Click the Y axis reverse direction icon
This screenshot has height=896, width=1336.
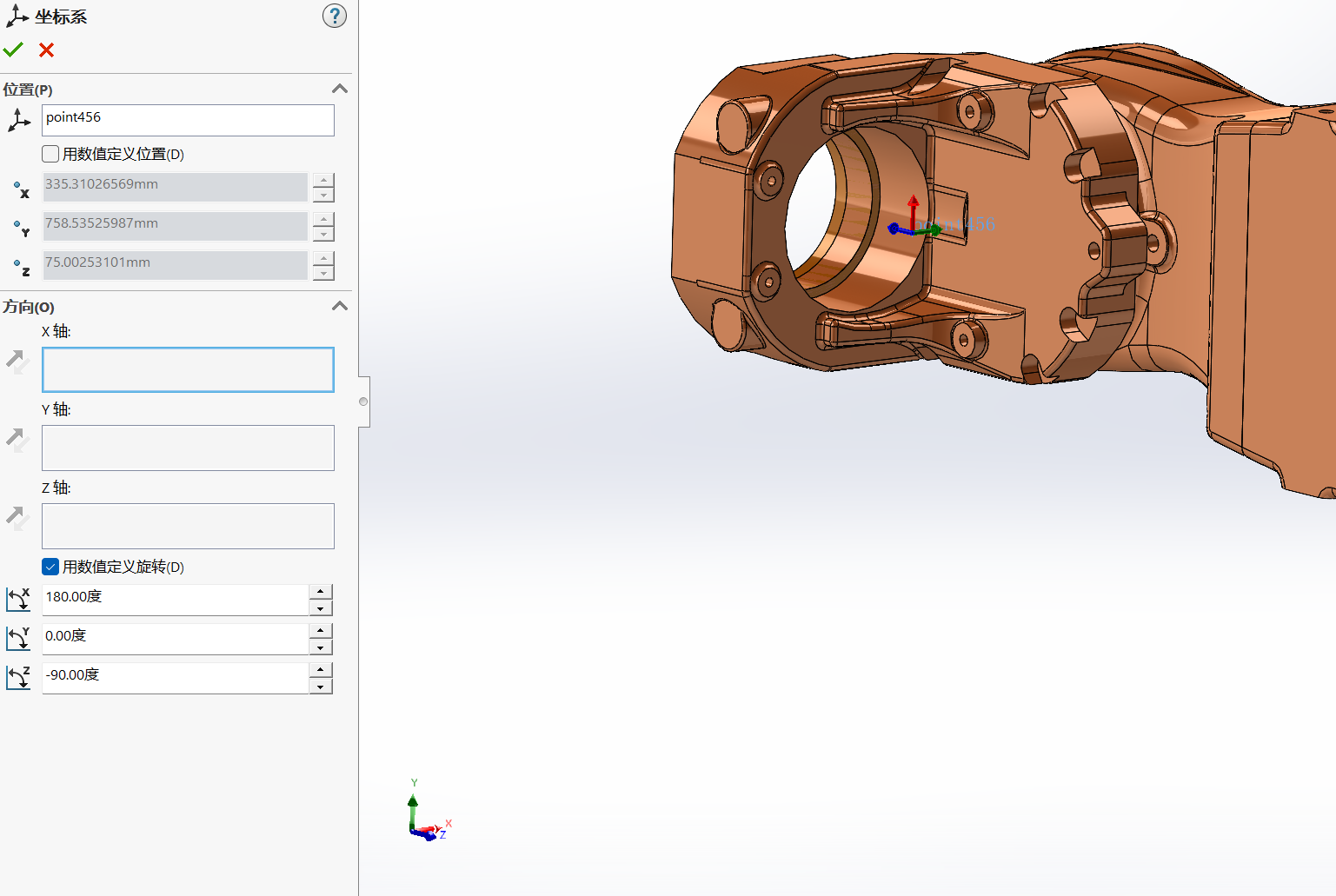click(x=17, y=439)
